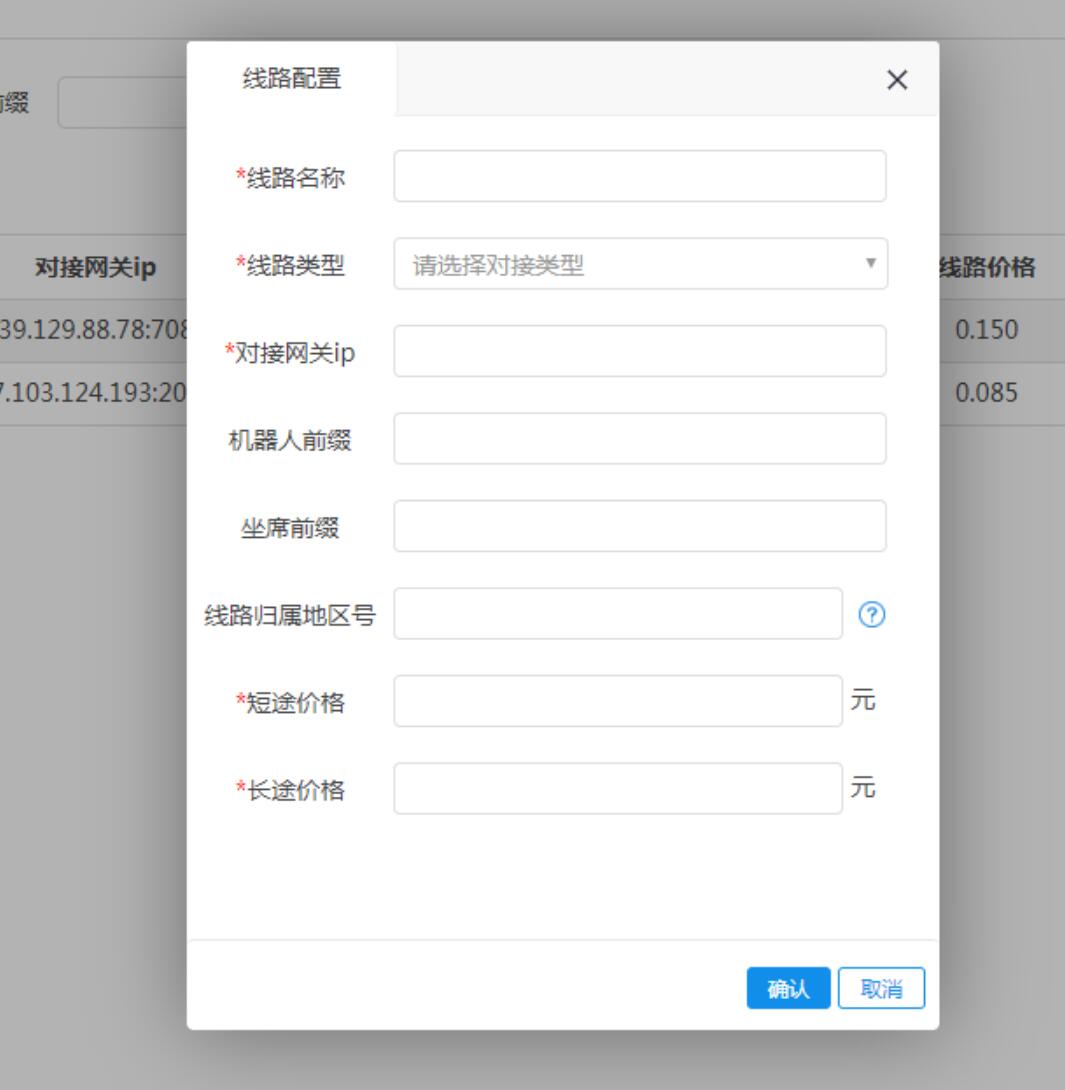Click into the 对接网关ip text box in dialog
Image resolution: width=1065 pixels, height=1090 pixels.
(640, 351)
